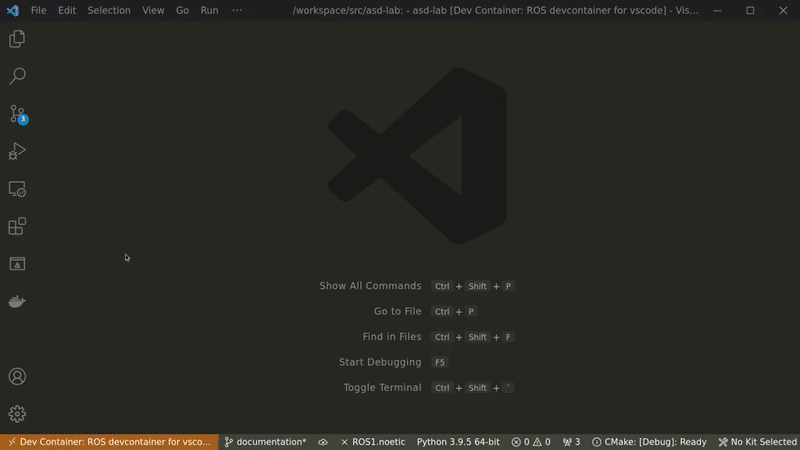
Task: Maximize the VS Code window
Action: [x=750, y=10]
